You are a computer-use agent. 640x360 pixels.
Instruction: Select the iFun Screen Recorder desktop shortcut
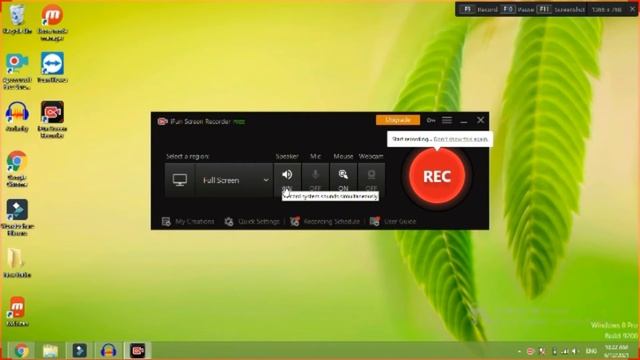[52, 119]
